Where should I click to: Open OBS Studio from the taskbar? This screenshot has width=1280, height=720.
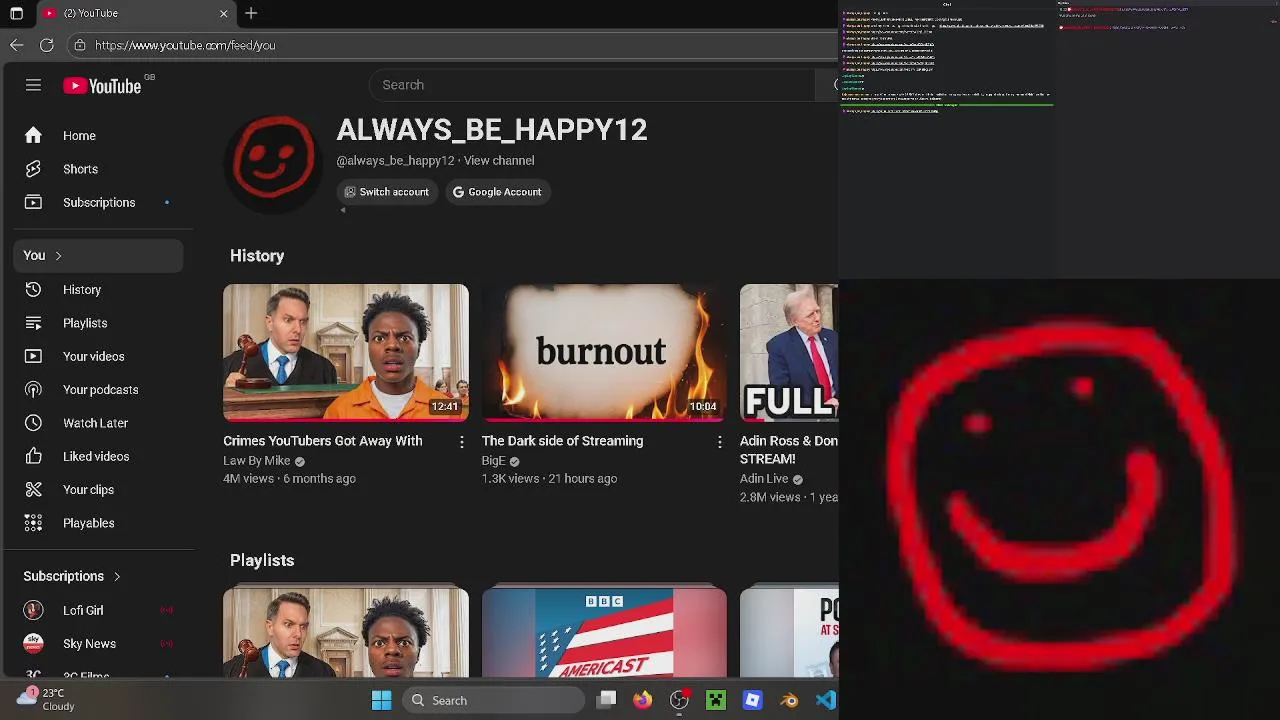[x=679, y=701]
